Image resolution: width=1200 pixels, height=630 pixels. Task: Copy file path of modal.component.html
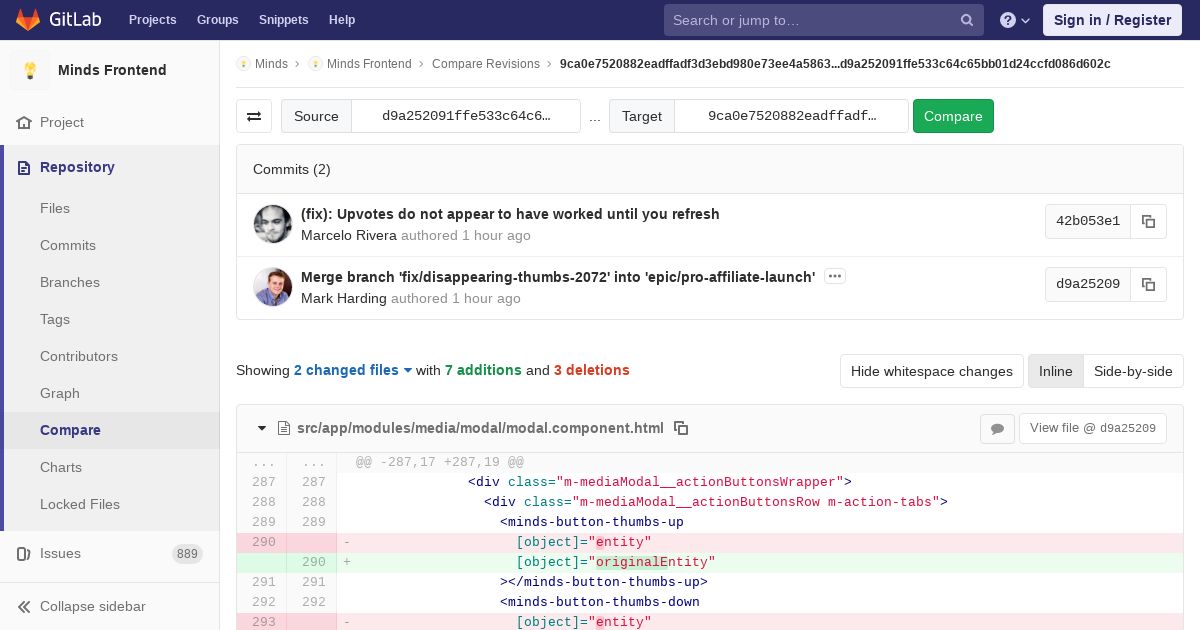click(681, 428)
